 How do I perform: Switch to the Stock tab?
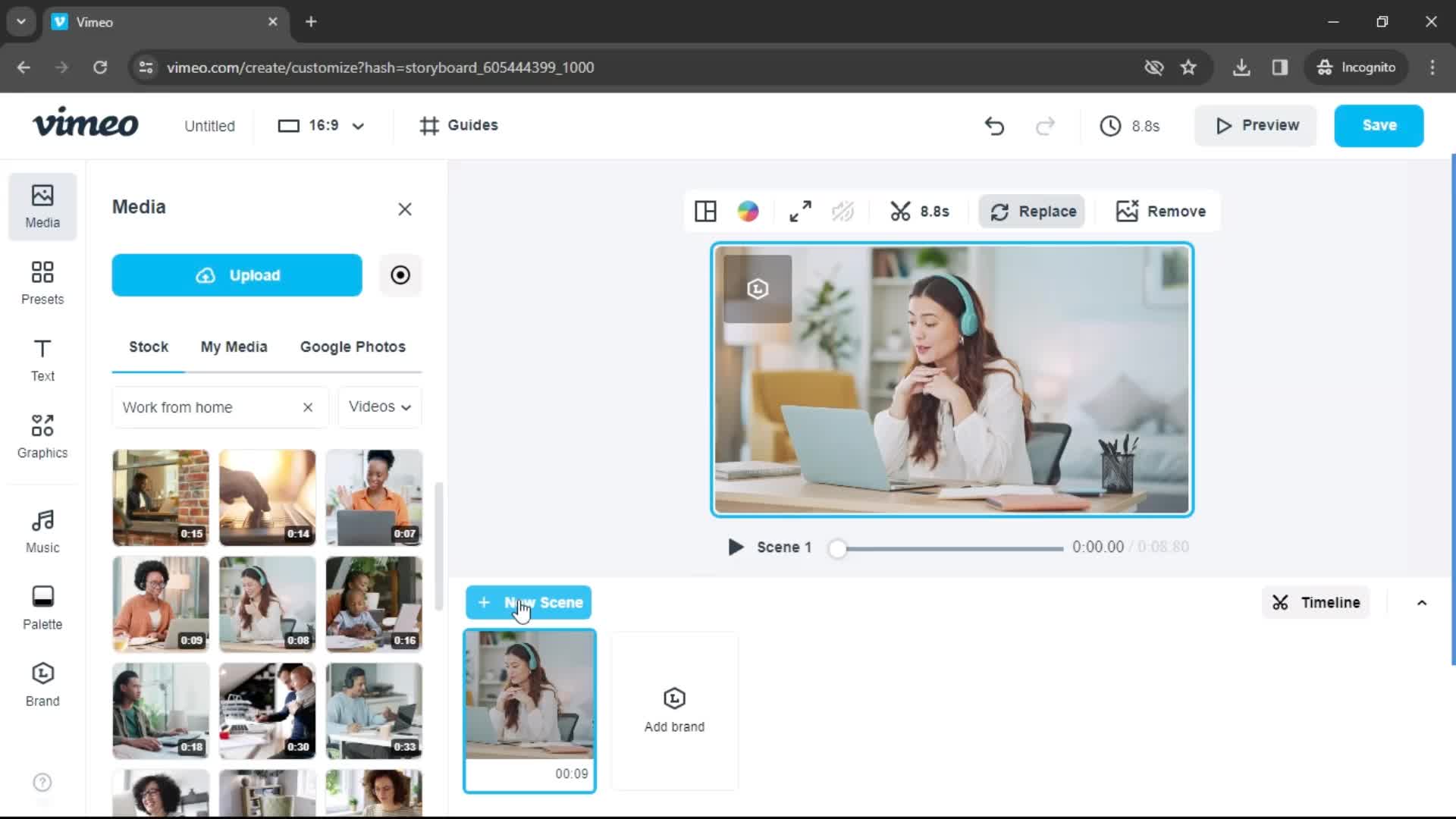[149, 347]
